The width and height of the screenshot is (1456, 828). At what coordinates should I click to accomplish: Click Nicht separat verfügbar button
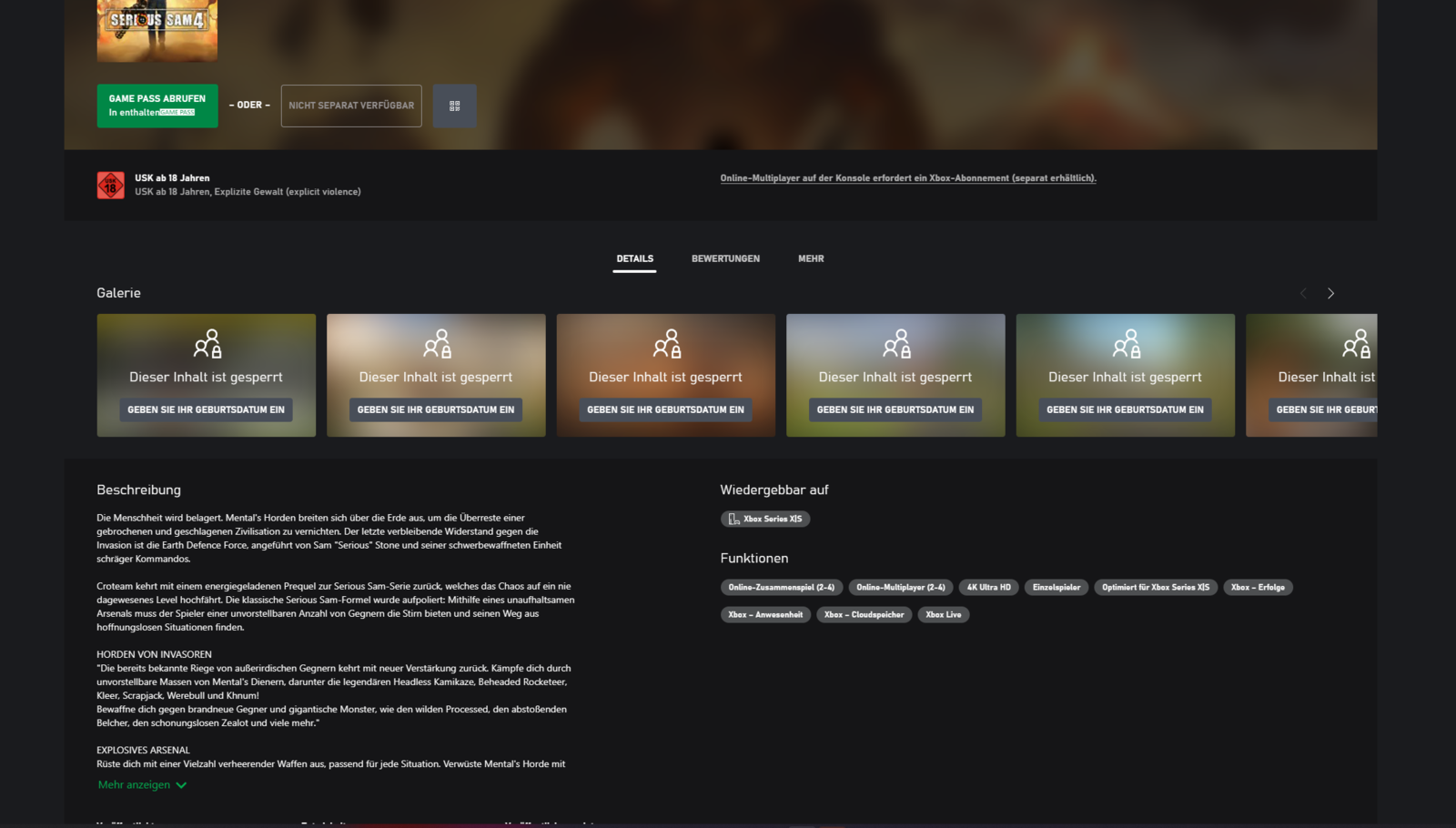351,106
